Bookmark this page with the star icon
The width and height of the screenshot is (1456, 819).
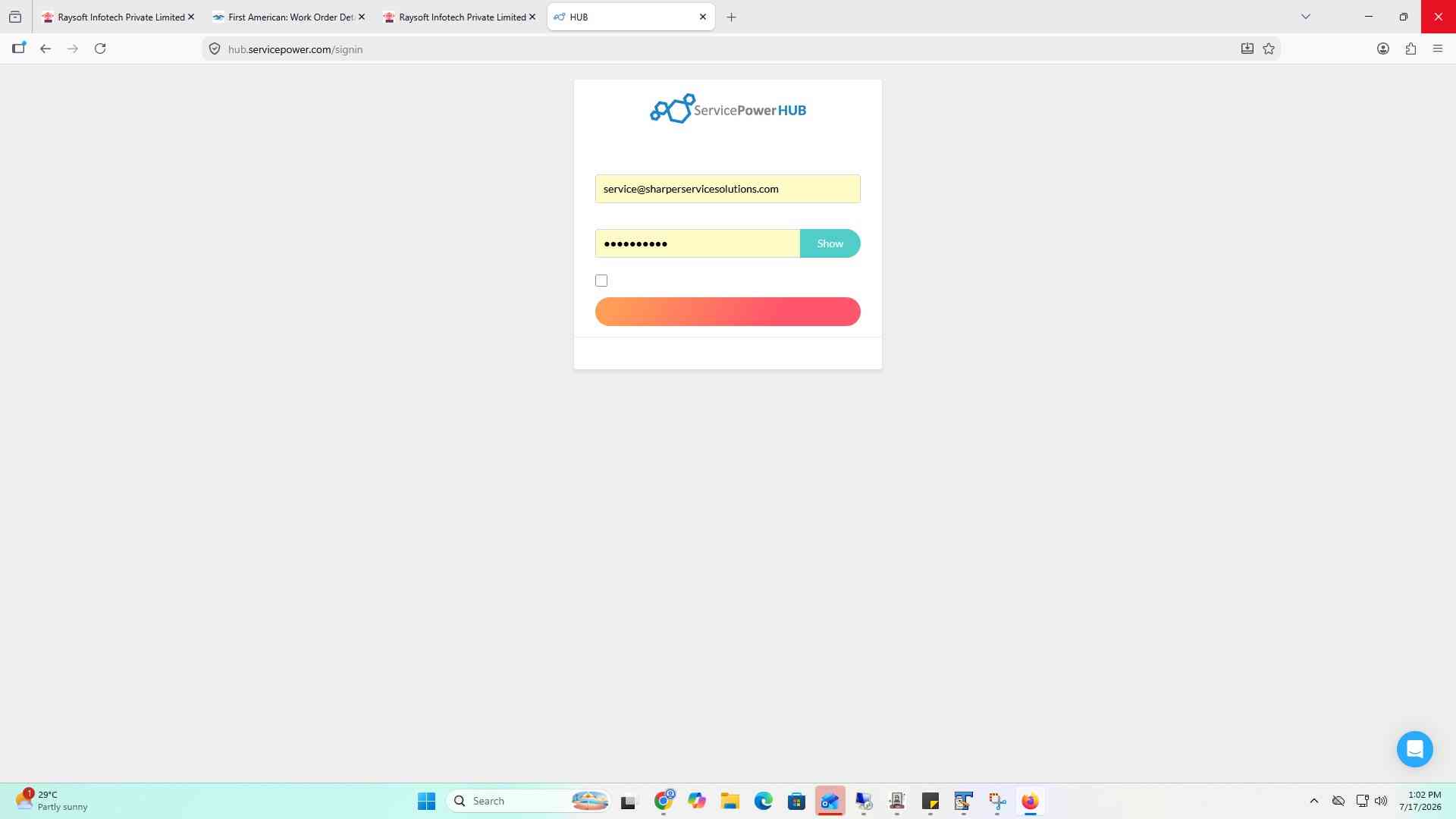1269,49
